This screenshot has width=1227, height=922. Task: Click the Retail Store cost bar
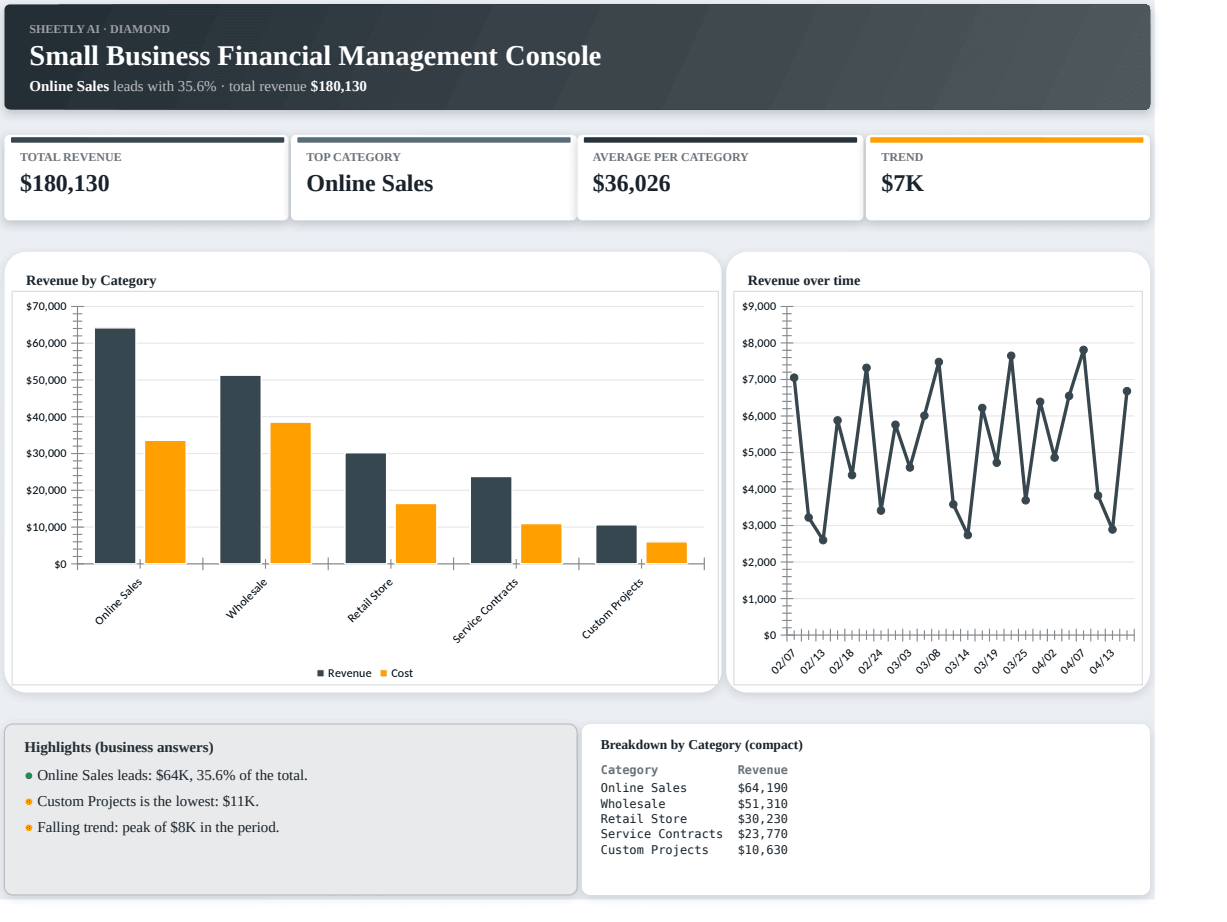coord(416,534)
